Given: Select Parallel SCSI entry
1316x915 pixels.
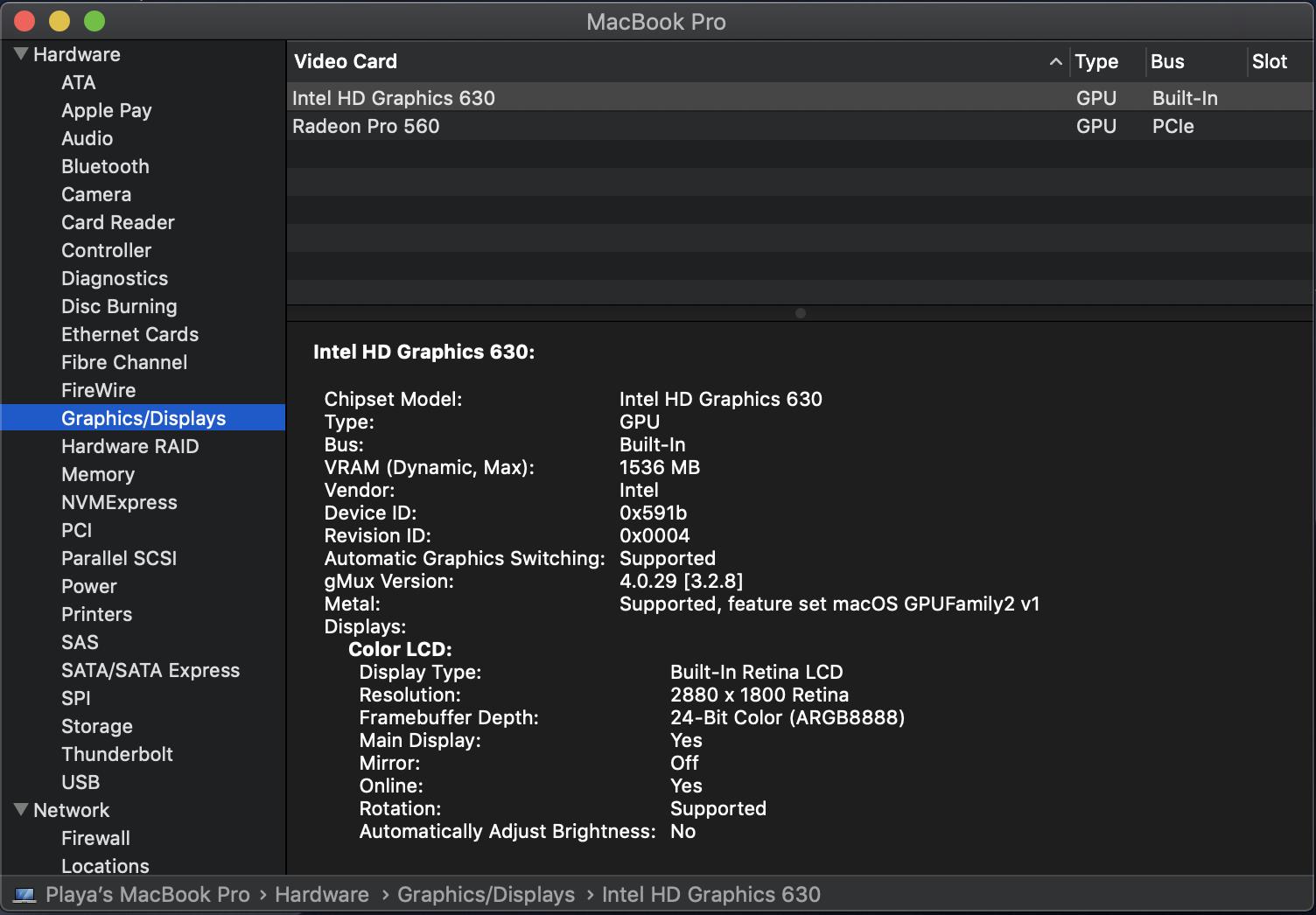Looking at the screenshot, I should (x=119, y=558).
